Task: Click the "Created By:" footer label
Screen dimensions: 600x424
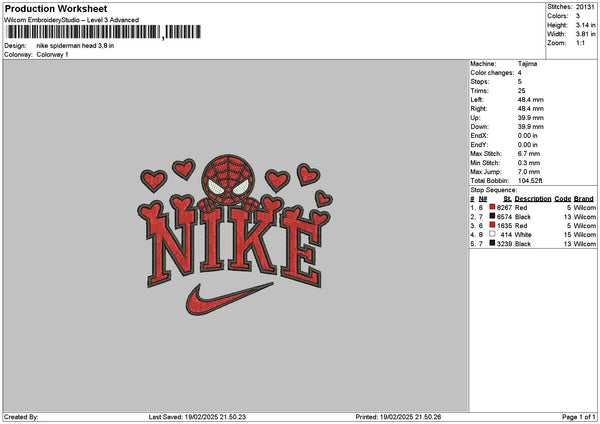Action: pos(21,417)
